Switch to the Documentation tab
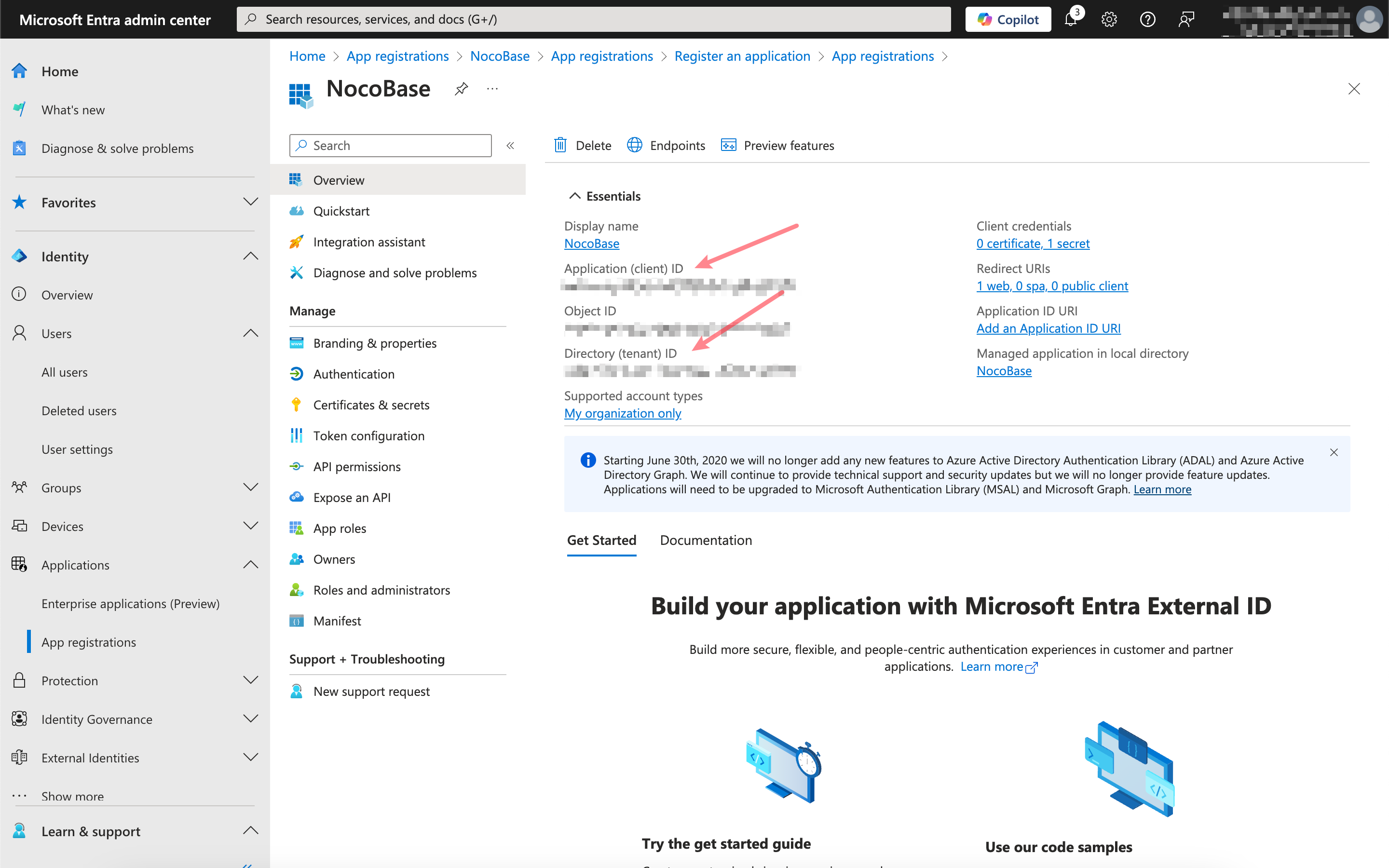Image resolution: width=1389 pixels, height=868 pixels. (706, 540)
